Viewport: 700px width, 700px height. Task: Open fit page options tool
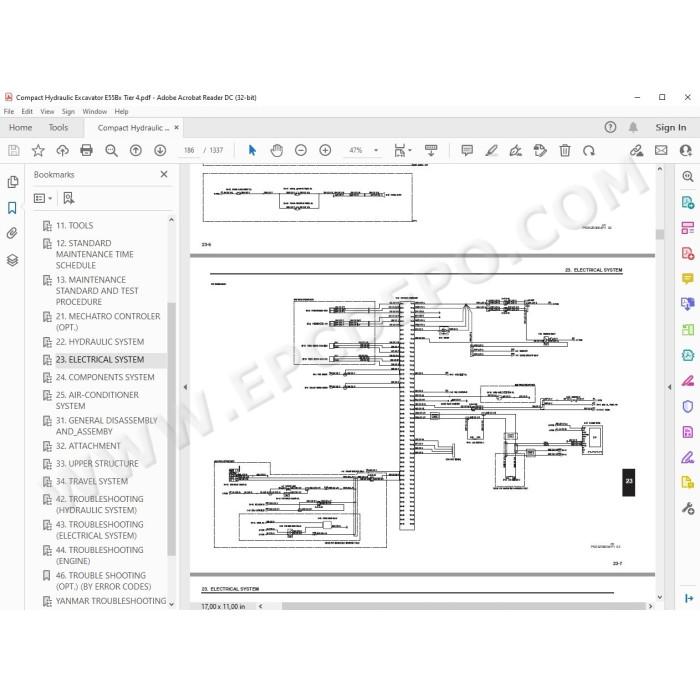click(x=402, y=150)
